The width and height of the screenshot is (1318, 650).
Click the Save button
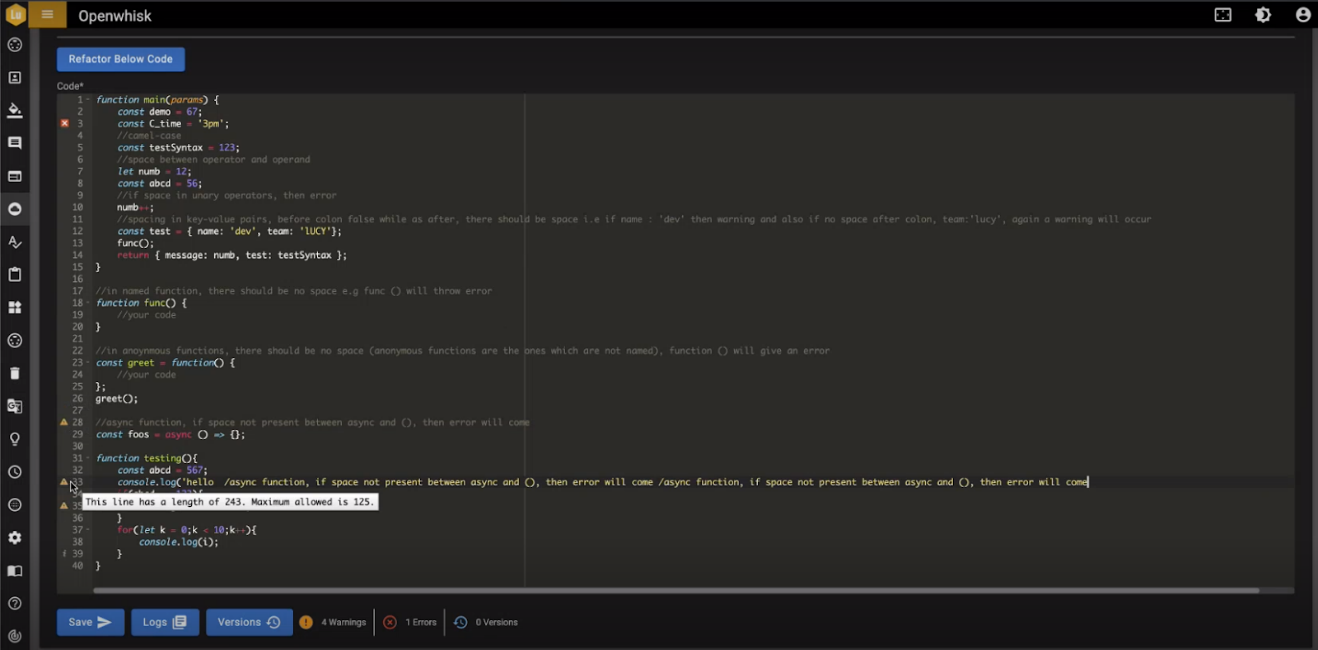[x=91, y=622]
